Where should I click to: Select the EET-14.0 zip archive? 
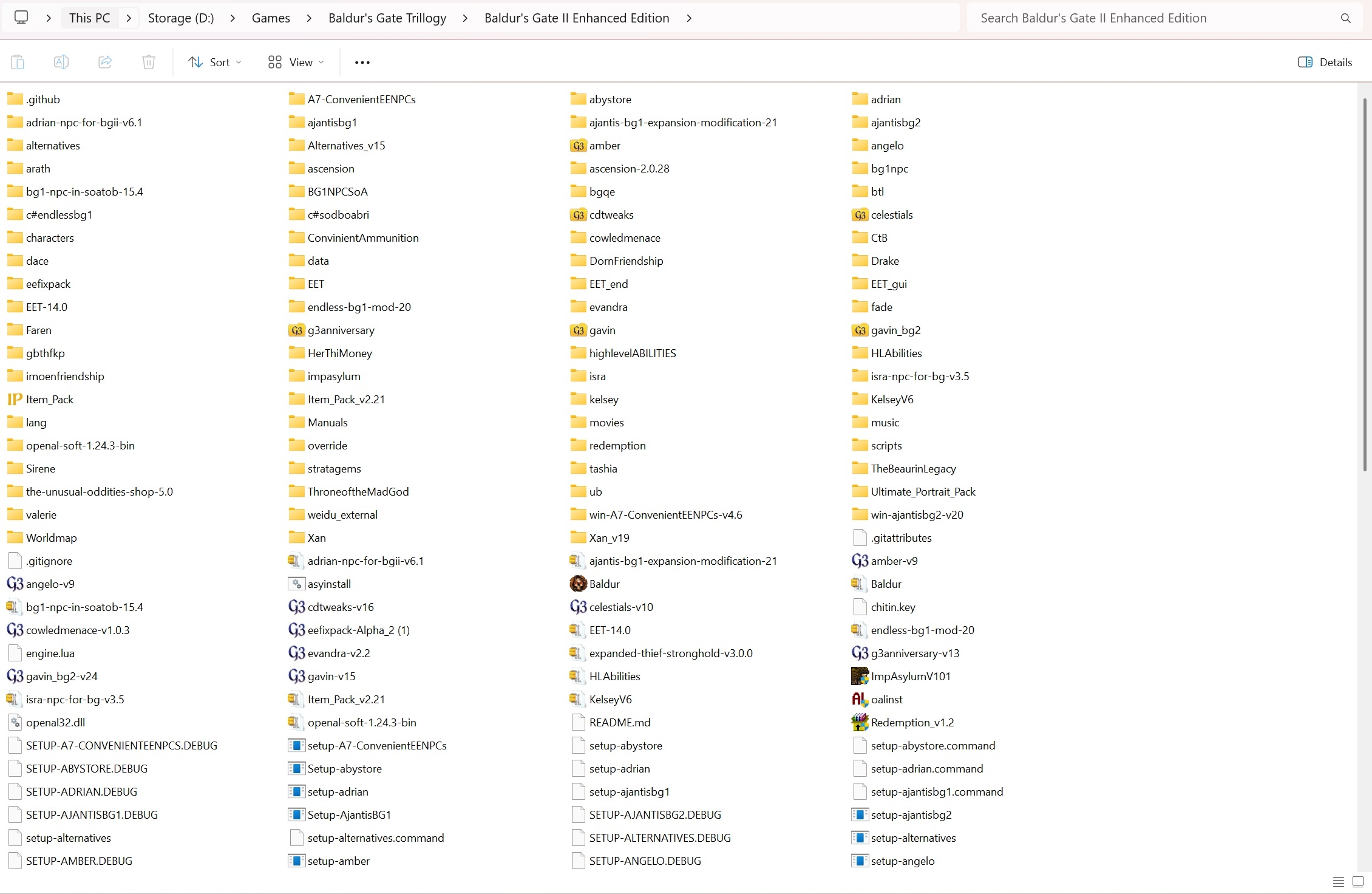click(600, 630)
